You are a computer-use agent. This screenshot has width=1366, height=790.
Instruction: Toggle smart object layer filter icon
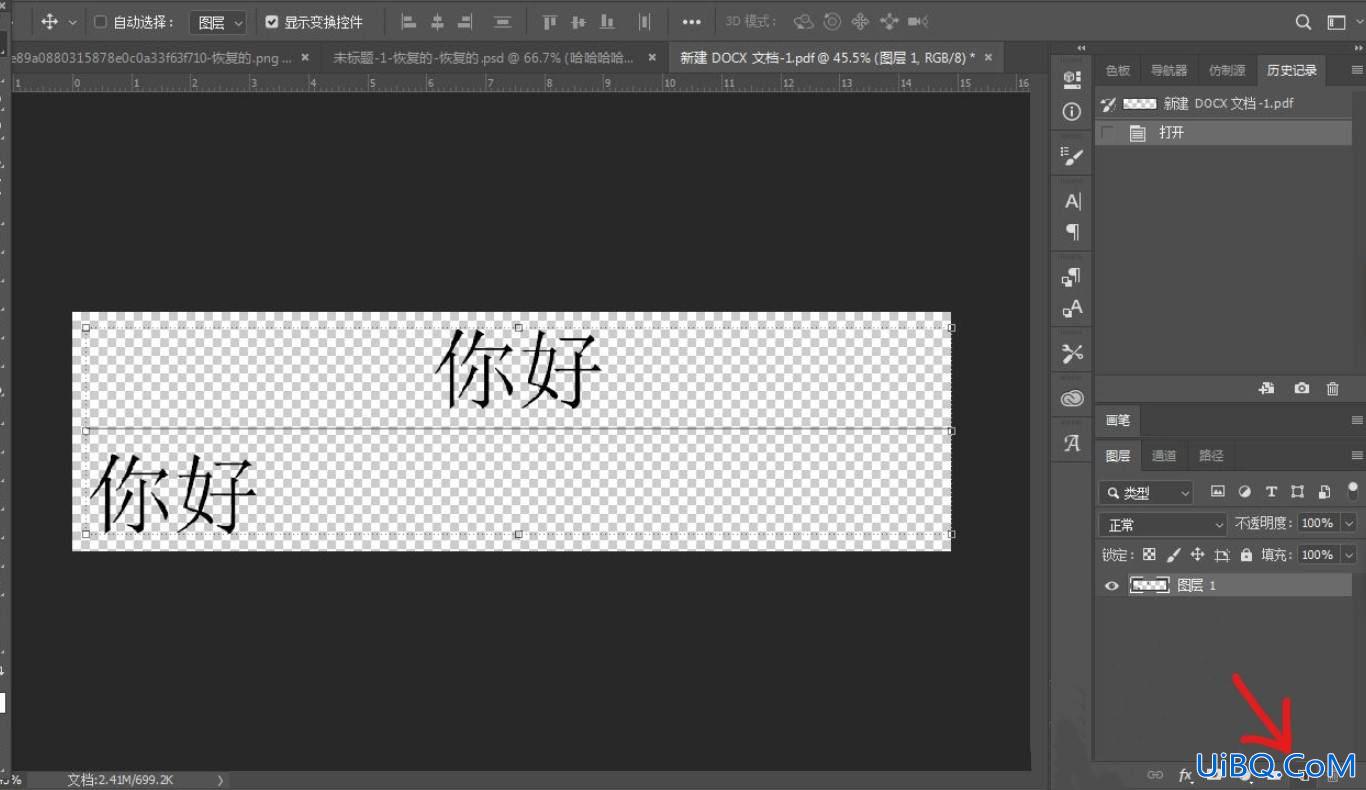tap(1324, 491)
